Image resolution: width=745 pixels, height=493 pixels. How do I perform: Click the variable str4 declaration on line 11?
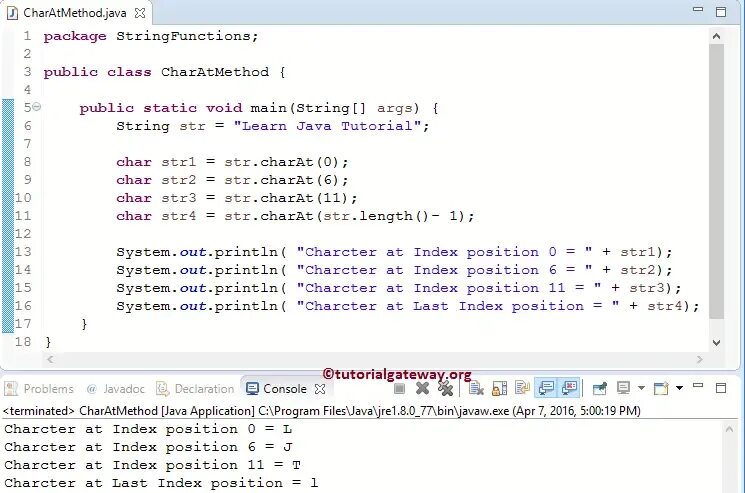(179, 217)
